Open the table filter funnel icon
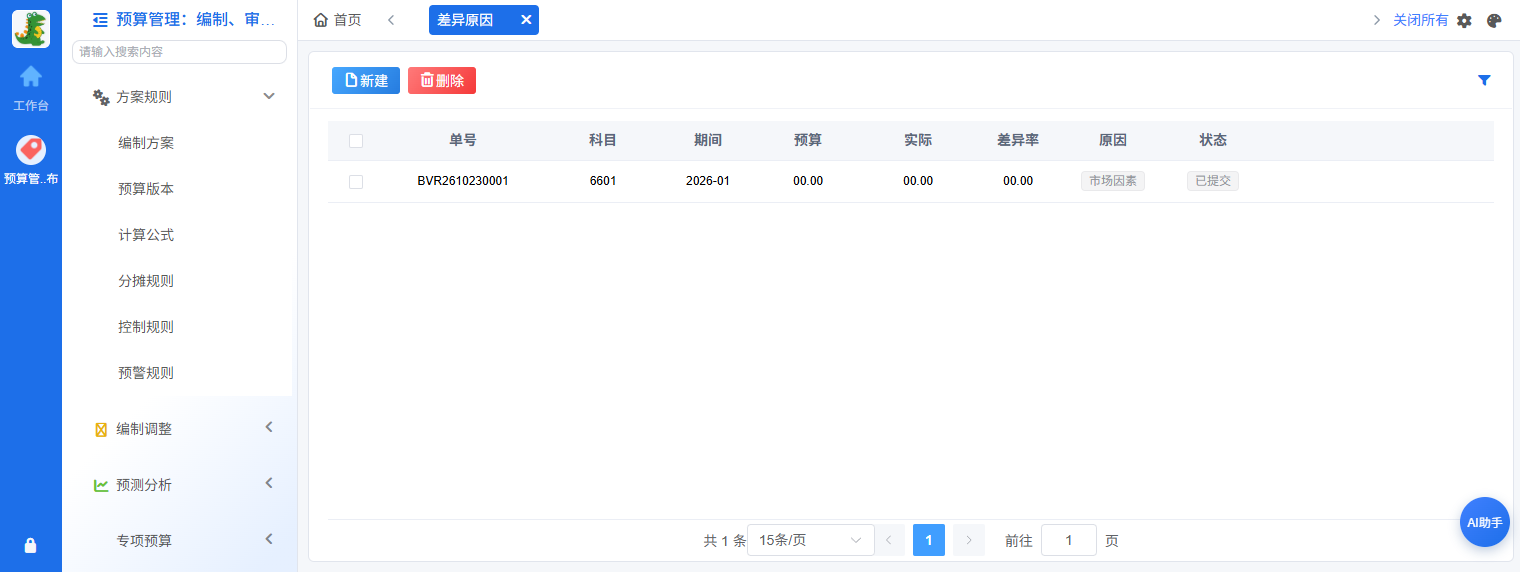 (x=1484, y=80)
